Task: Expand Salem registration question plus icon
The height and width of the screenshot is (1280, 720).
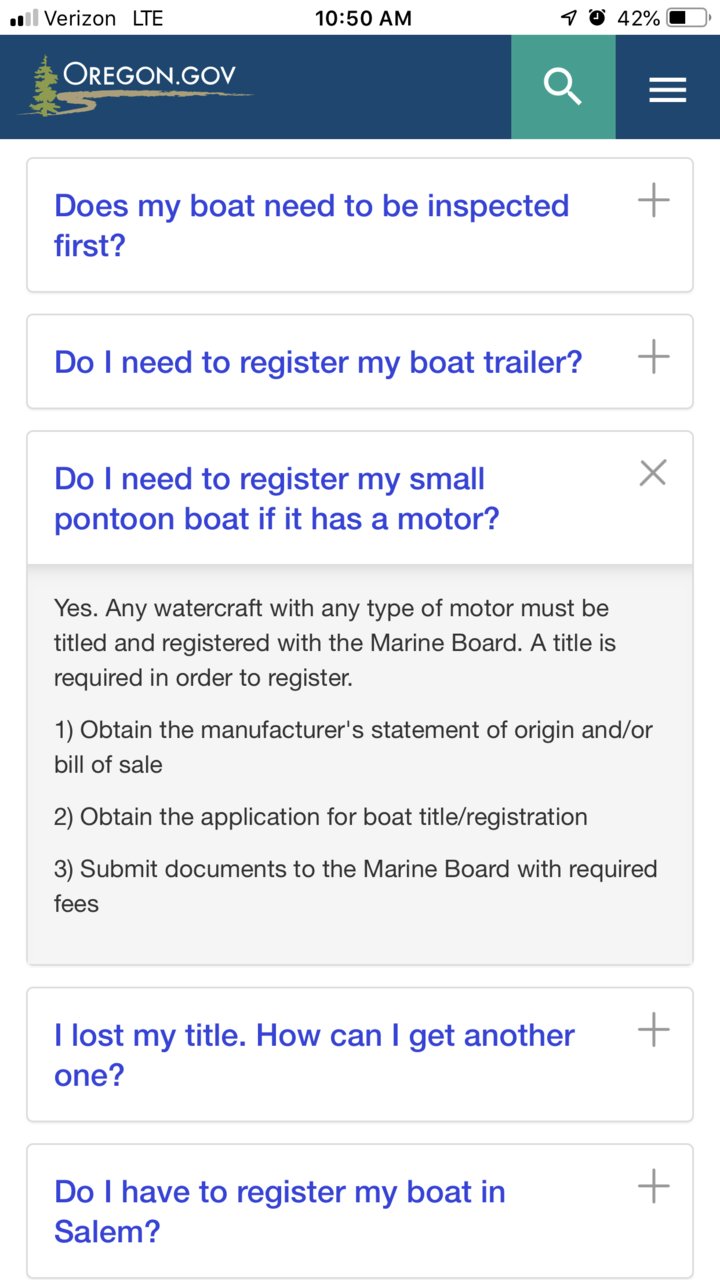Action: (654, 1187)
